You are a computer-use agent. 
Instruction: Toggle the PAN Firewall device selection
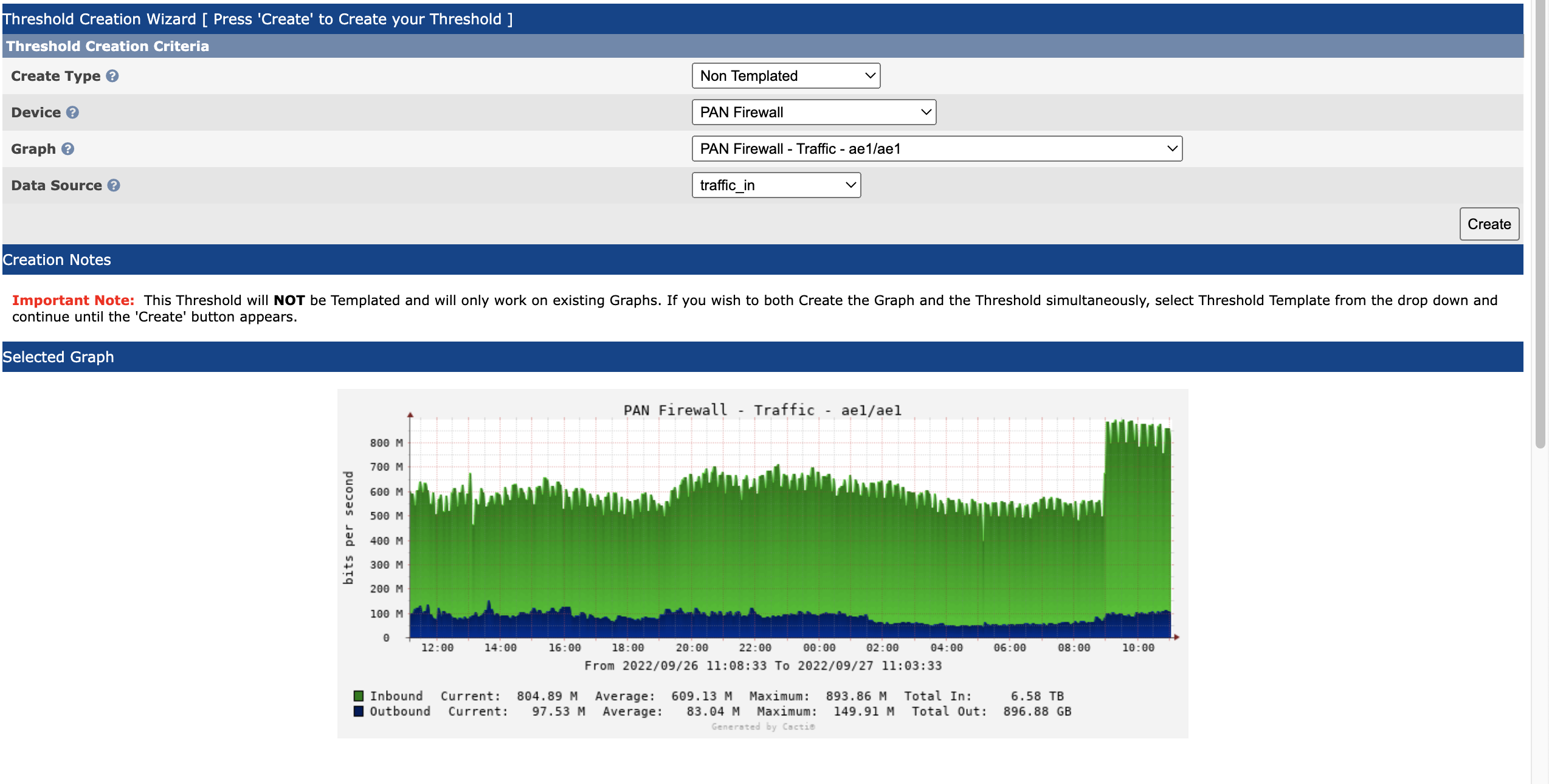coord(815,112)
